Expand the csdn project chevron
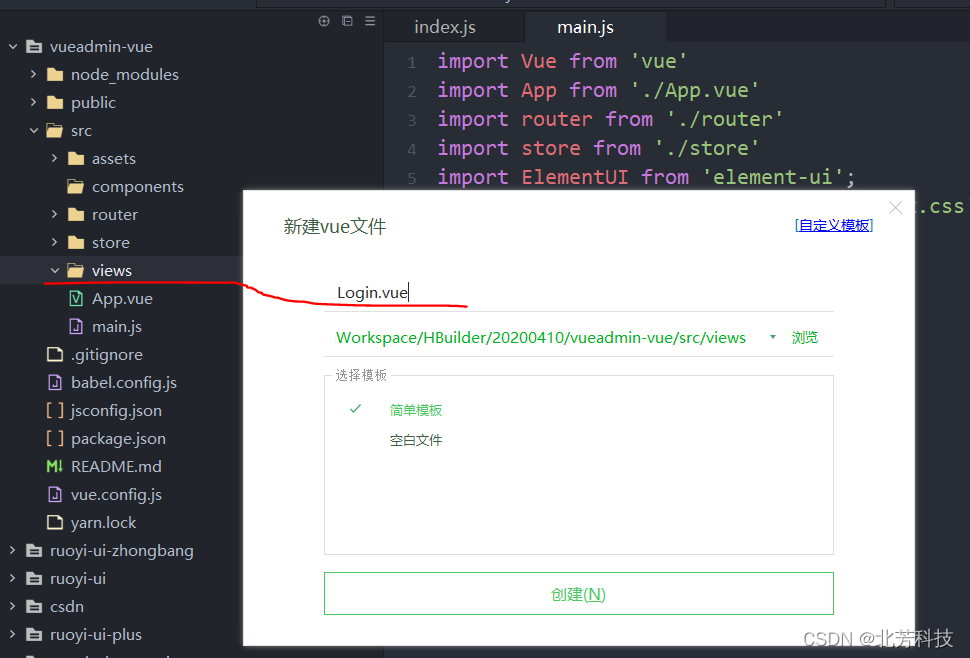This screenshot has width=970, height=658. 12,606
